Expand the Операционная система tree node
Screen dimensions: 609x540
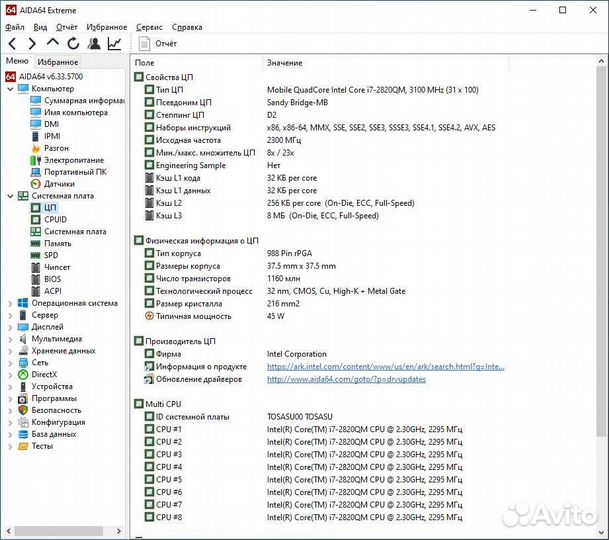click(10, 304)
